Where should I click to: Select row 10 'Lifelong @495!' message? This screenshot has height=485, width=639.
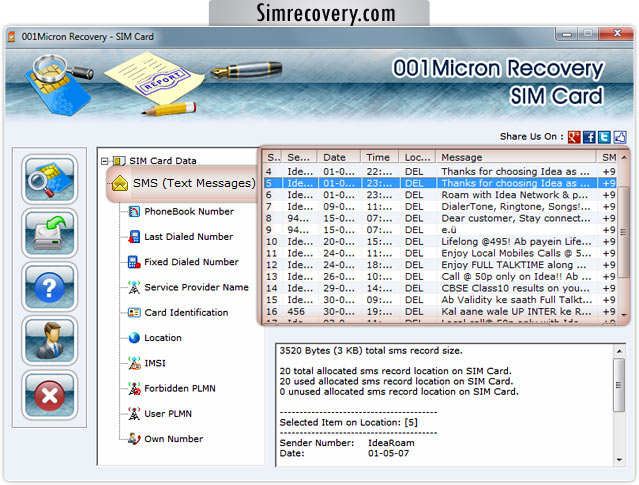point(440,242)
